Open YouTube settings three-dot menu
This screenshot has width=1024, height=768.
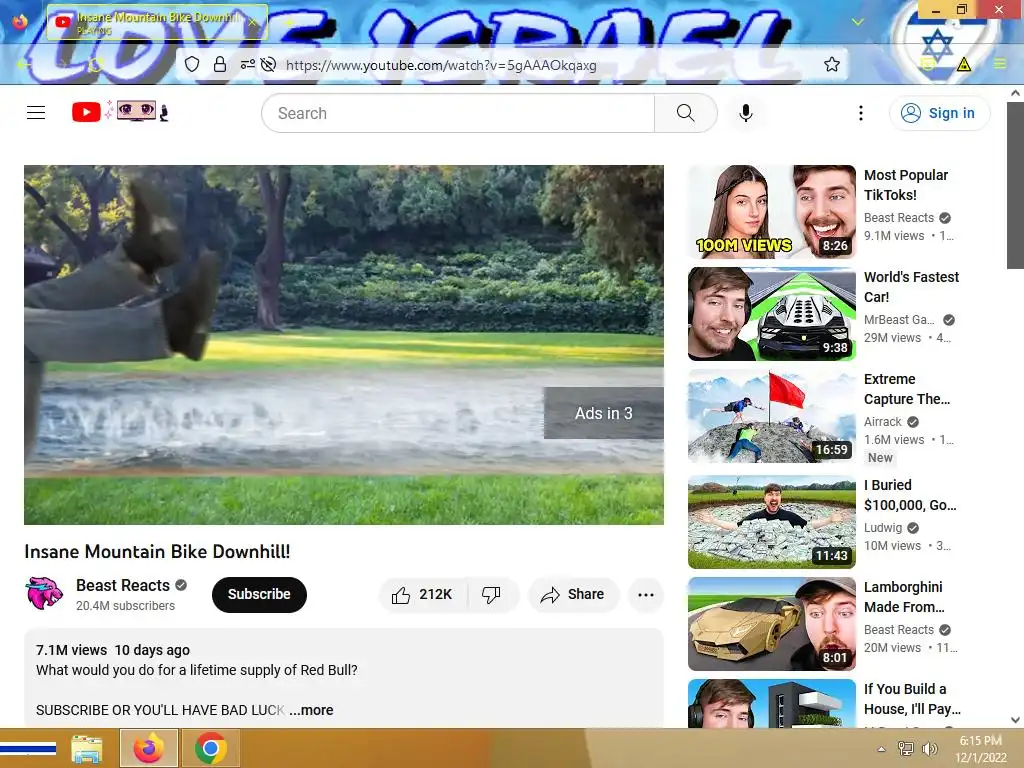click(861, 113)
